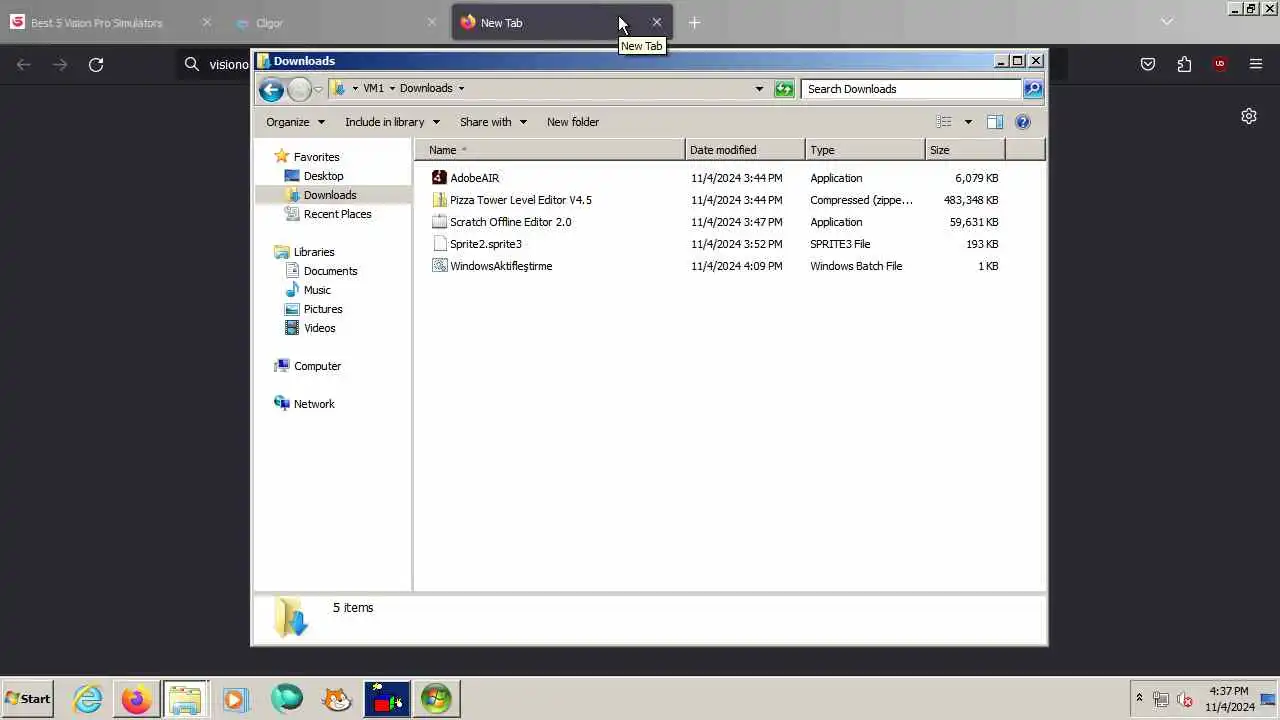The image size is (1280, 720).
Task: Sort files by Name column
Action: point(550,150)
